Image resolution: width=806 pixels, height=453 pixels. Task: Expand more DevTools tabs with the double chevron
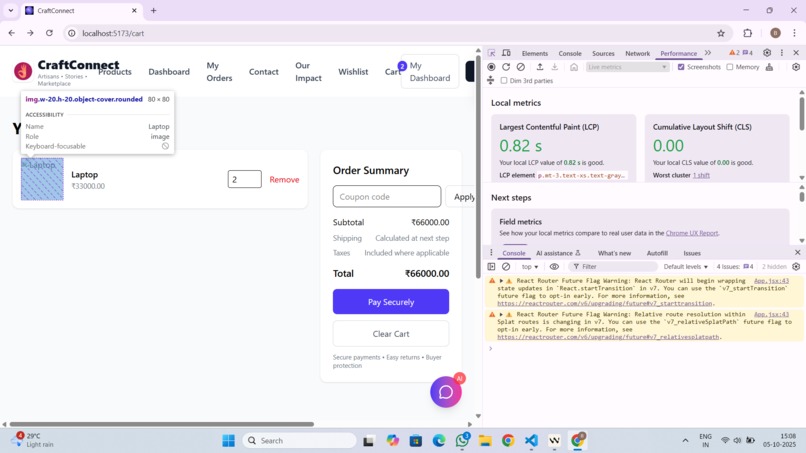[708, 52]
